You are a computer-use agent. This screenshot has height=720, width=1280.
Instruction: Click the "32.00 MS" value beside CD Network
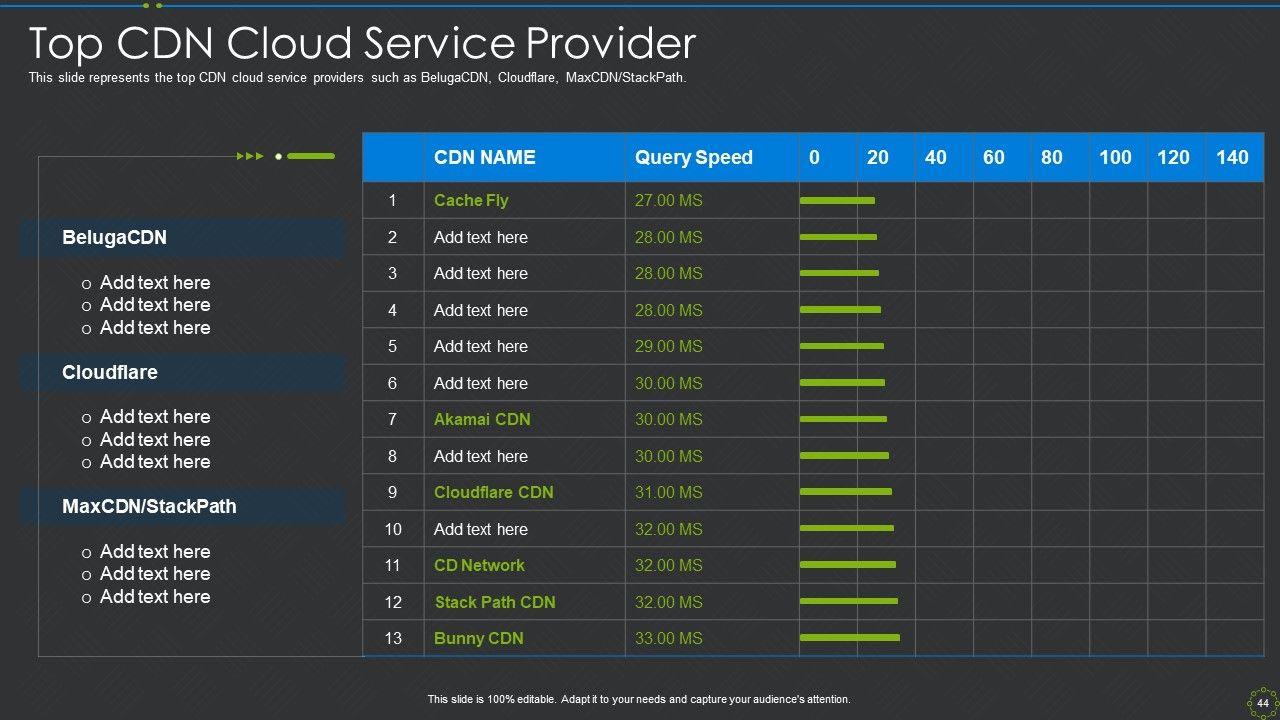point(669,565)
